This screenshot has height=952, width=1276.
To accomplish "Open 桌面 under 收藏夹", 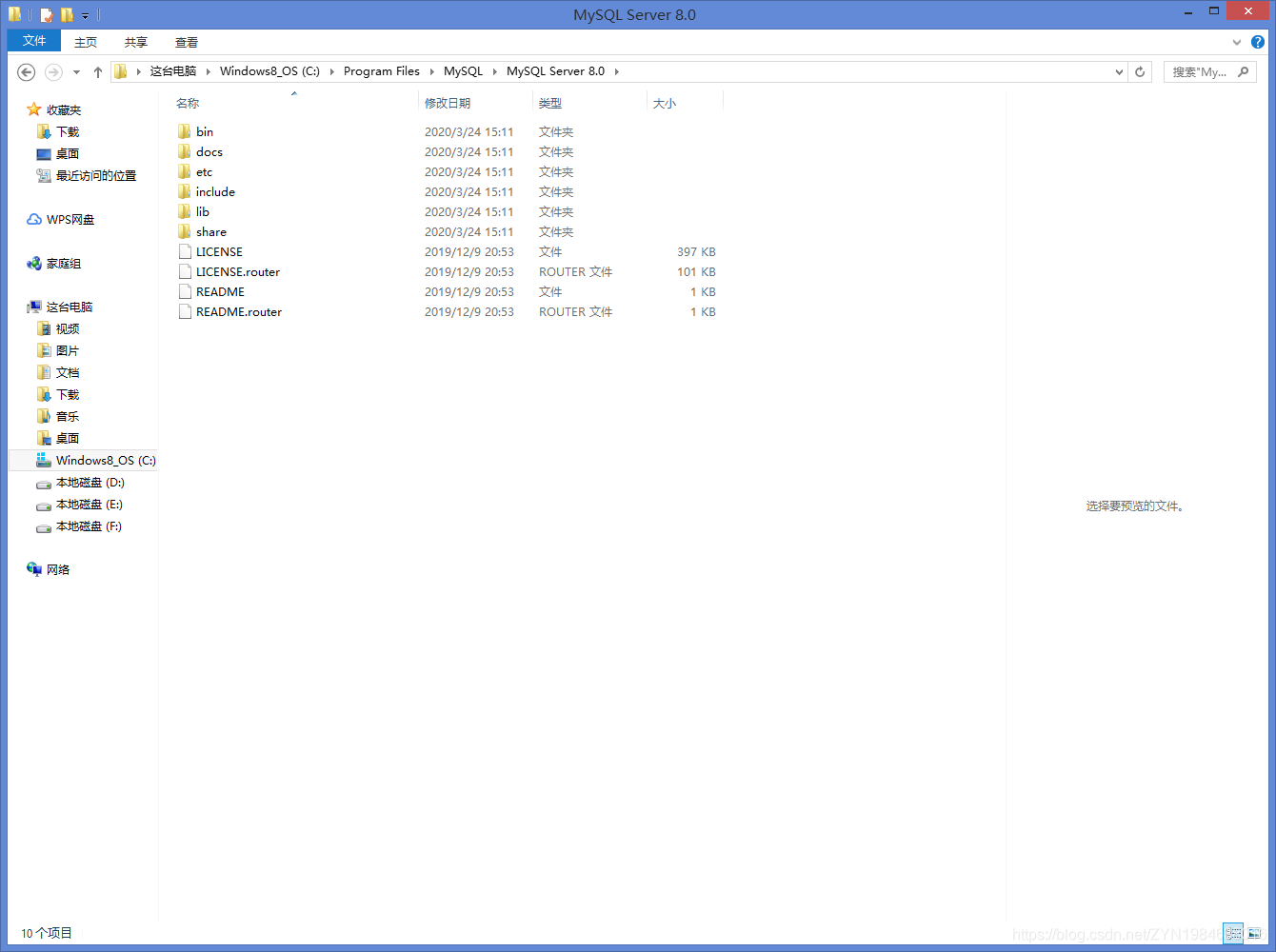I will click(58, 153).
